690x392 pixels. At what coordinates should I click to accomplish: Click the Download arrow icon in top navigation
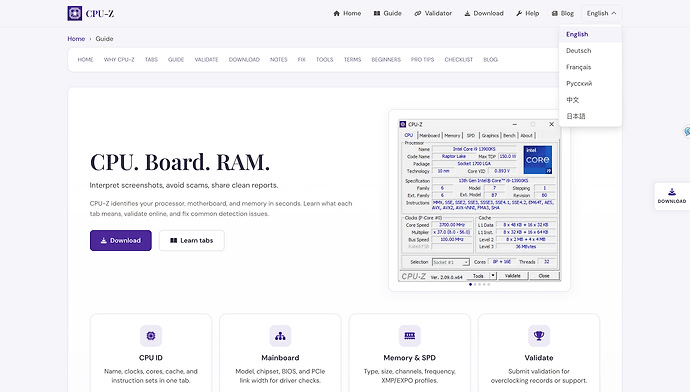pyautogui.click(x=467, y=13)
